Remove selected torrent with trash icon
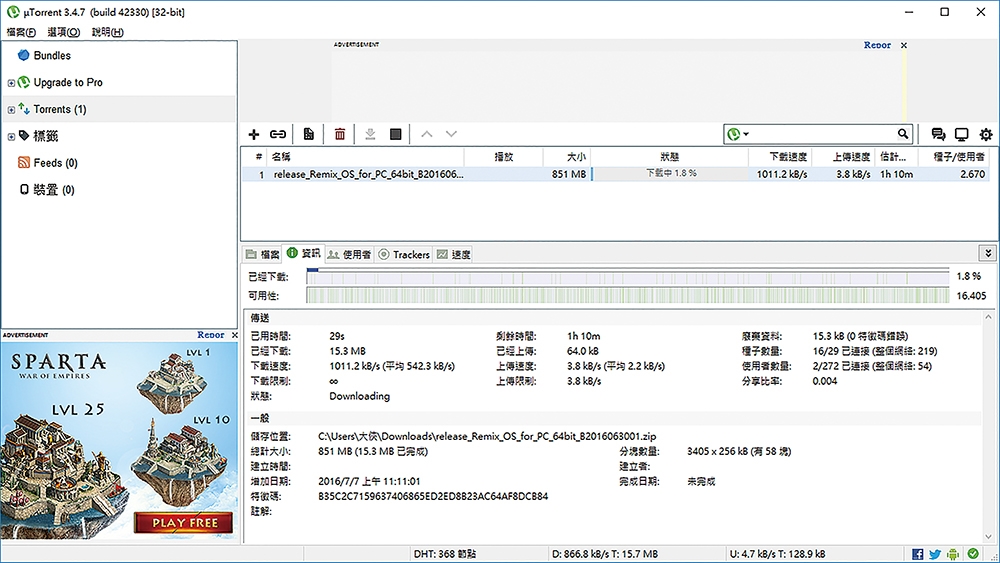 [340, 135]
